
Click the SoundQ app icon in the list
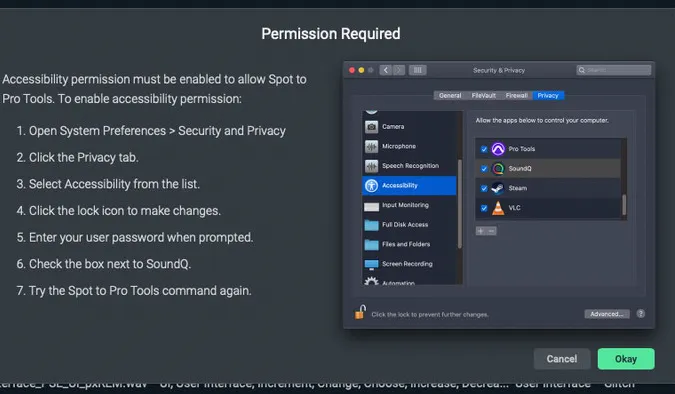[498, 168]
